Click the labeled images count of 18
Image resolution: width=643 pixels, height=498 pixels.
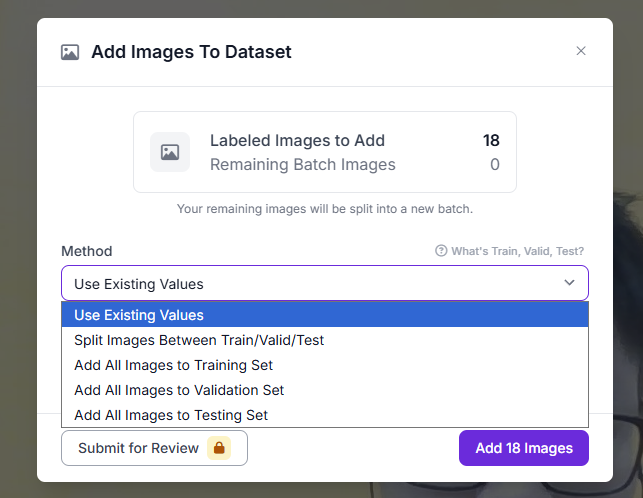(491, 141)
